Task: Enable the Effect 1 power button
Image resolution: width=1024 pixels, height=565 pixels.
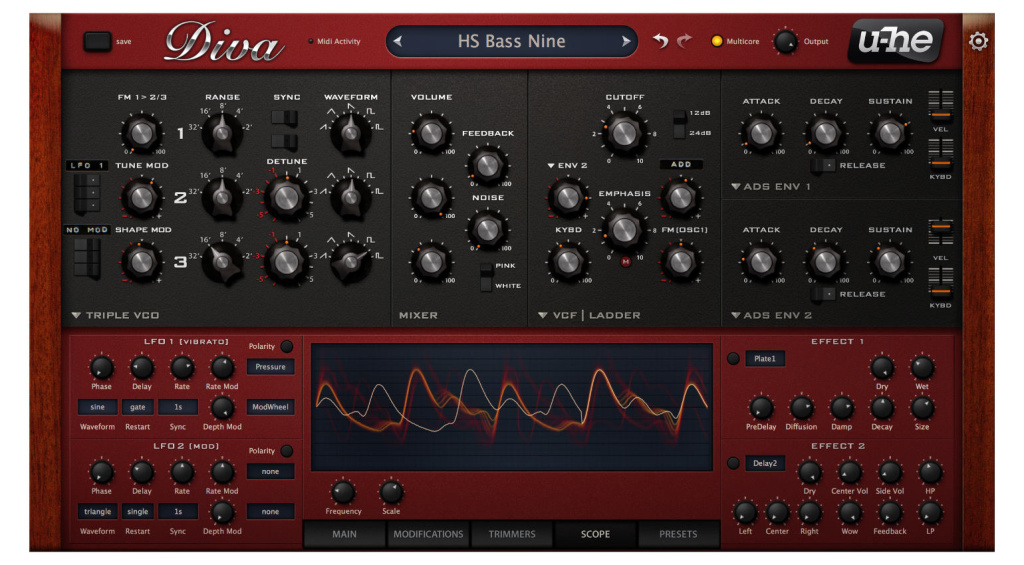Action: pyautogui.click(x=733, y=358)
